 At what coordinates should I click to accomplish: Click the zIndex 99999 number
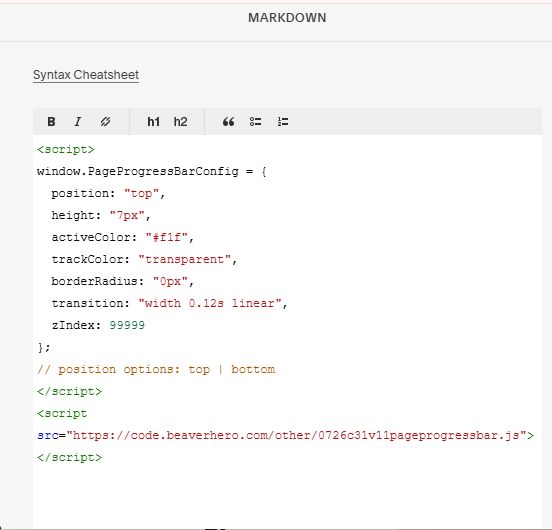(x=127, y=325)
